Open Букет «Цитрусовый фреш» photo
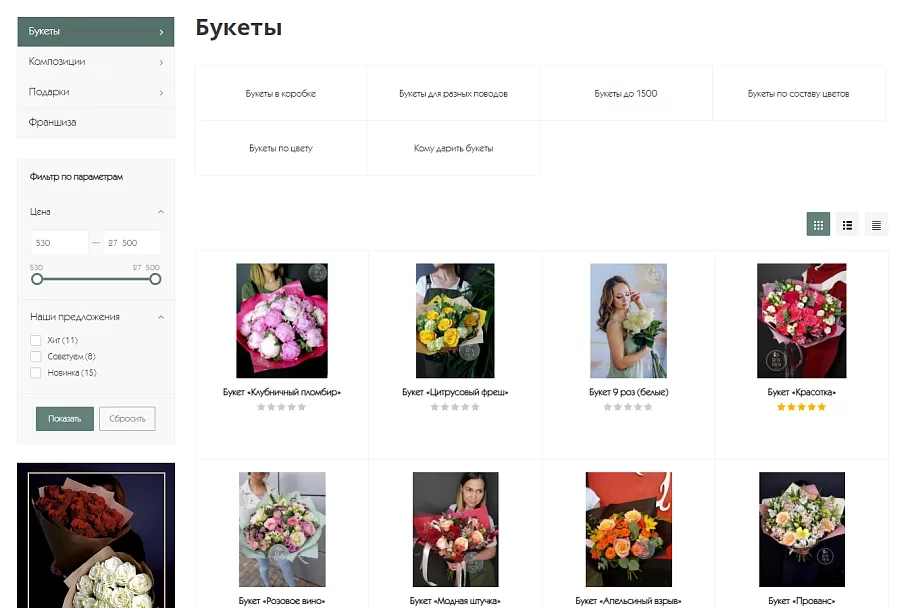Image resolution: width=912 pixels, height=608 pixels. [x=455, y=321]
